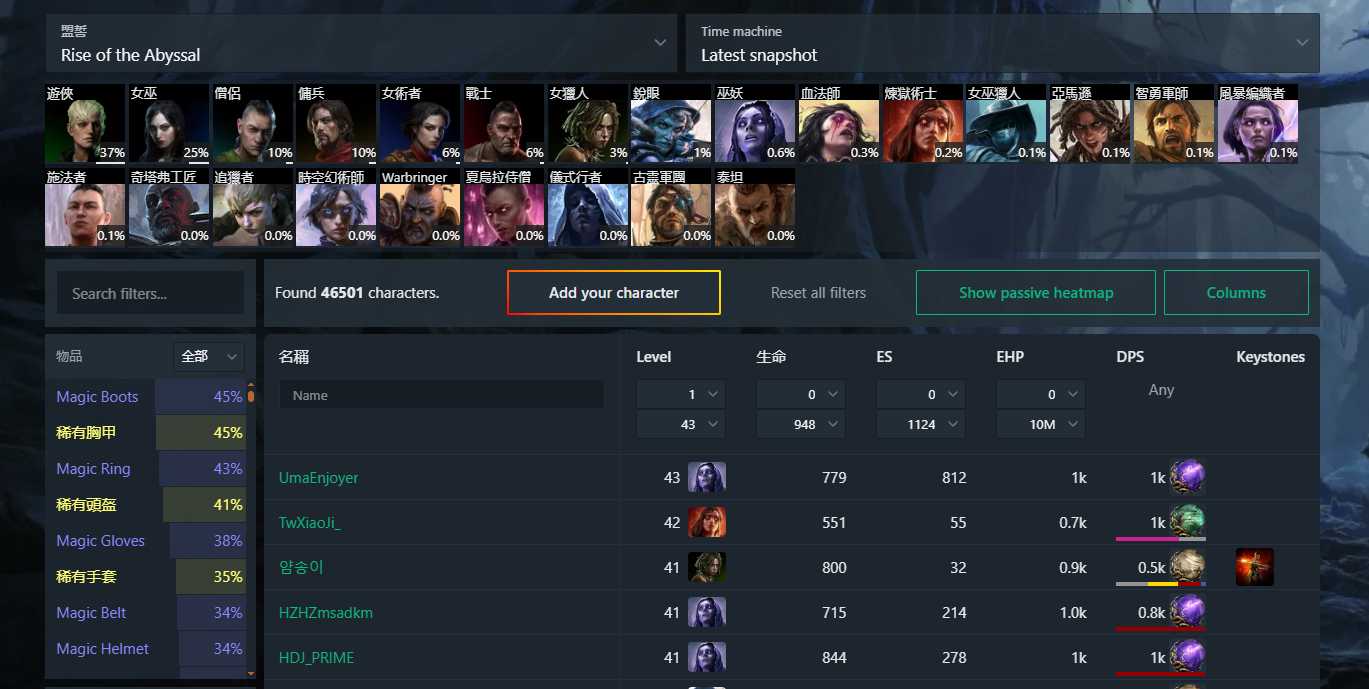Pick the 巫妖 ascendancy portrait
Screen dimensions: 1369x689
coord(755,124)
